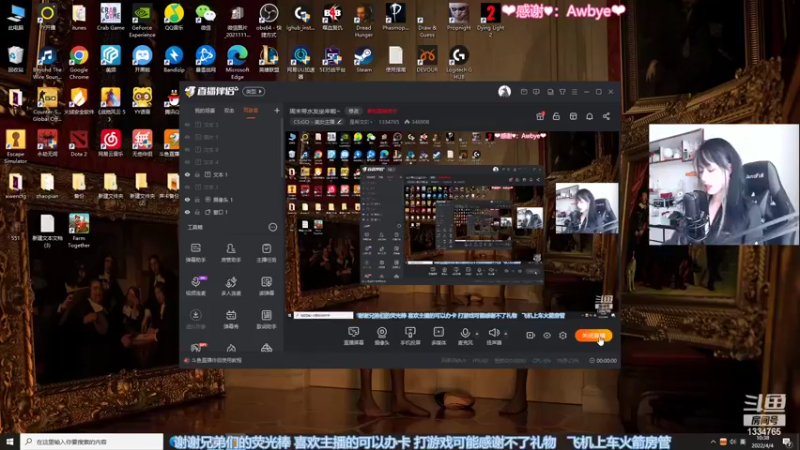Image resolution: width=800 pixels, height=450 pixels.
Task: Open the streamer tasks tool
Action: tap(266, 253)
